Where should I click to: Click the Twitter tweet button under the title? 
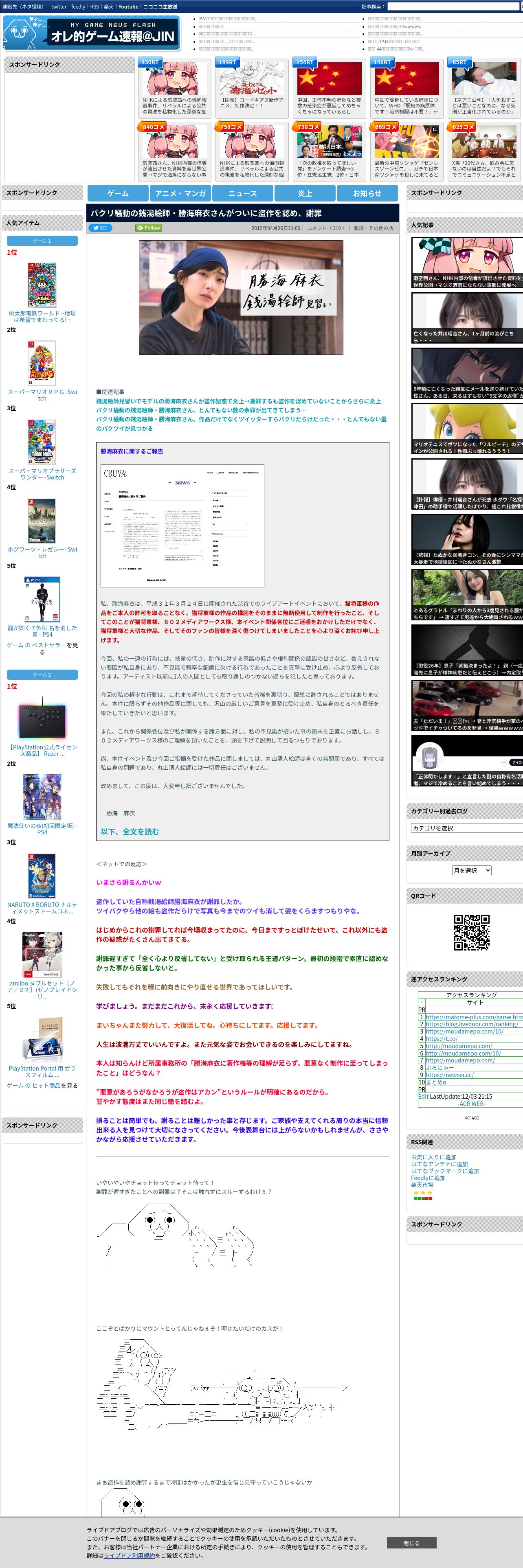[101, 228]
